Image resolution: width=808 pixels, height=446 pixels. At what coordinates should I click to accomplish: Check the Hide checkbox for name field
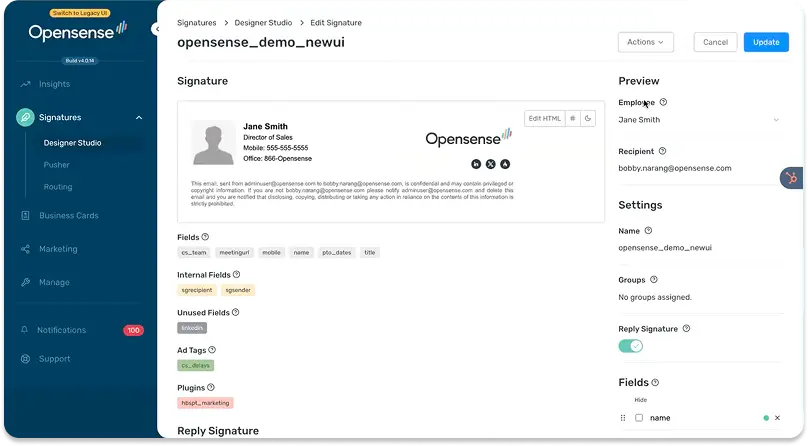point(639,418)
